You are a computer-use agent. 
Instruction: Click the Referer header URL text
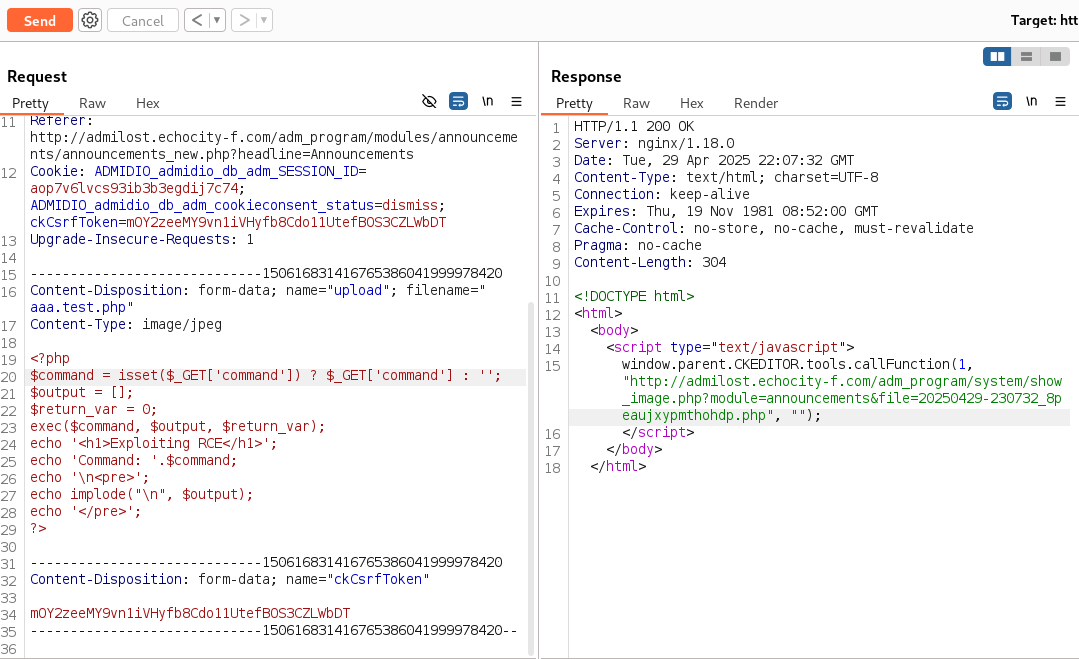click(273, 146)
